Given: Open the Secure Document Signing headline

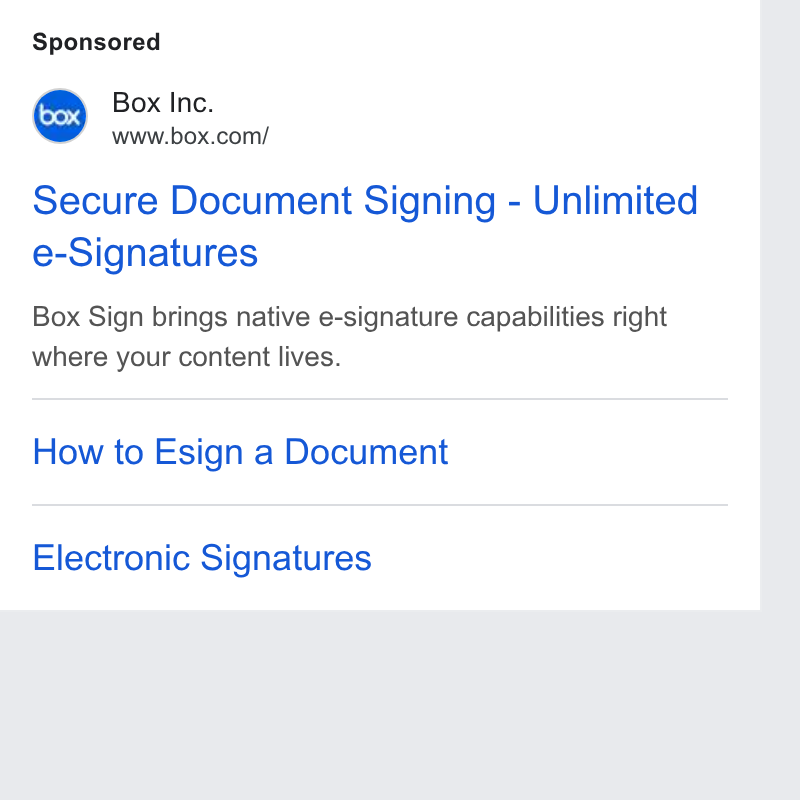Looking at the screenshot, I should (x=365, y=226).
